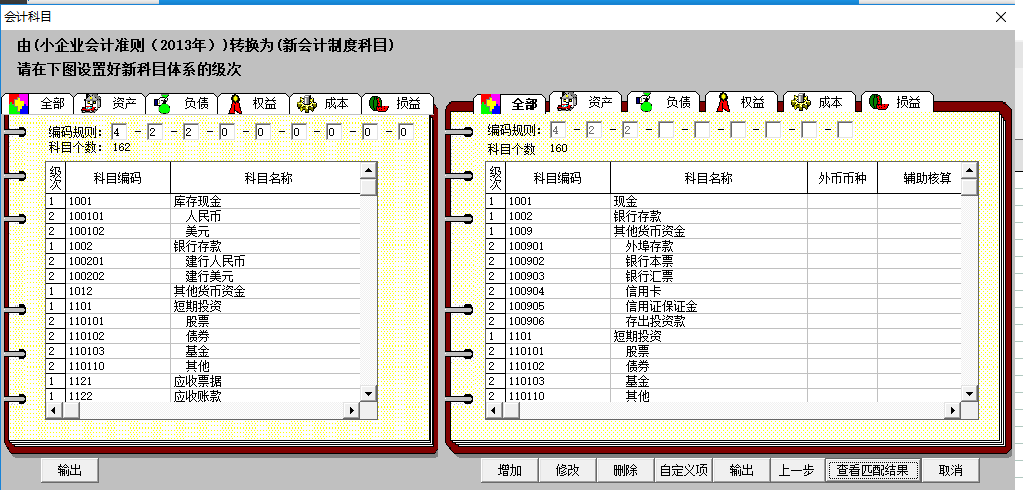Select row 信用卡 in right table

[724, 291]
